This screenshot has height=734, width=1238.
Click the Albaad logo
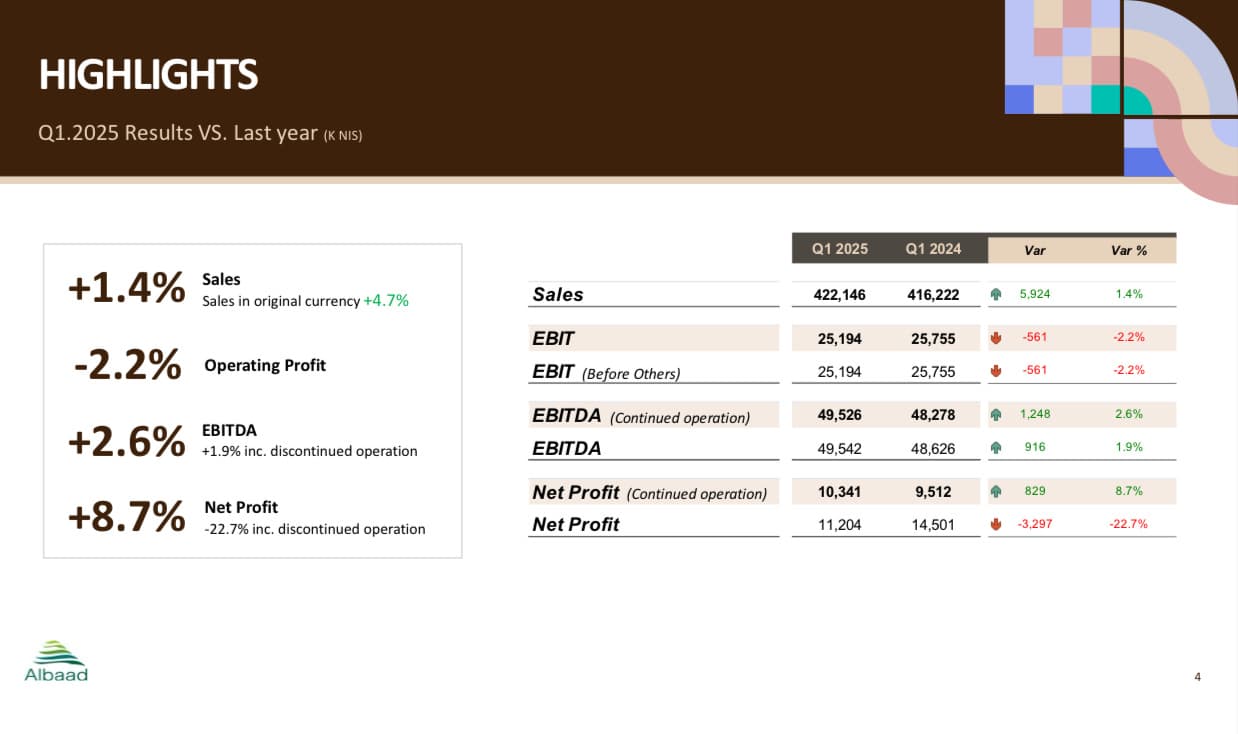[x=56, y=661]
